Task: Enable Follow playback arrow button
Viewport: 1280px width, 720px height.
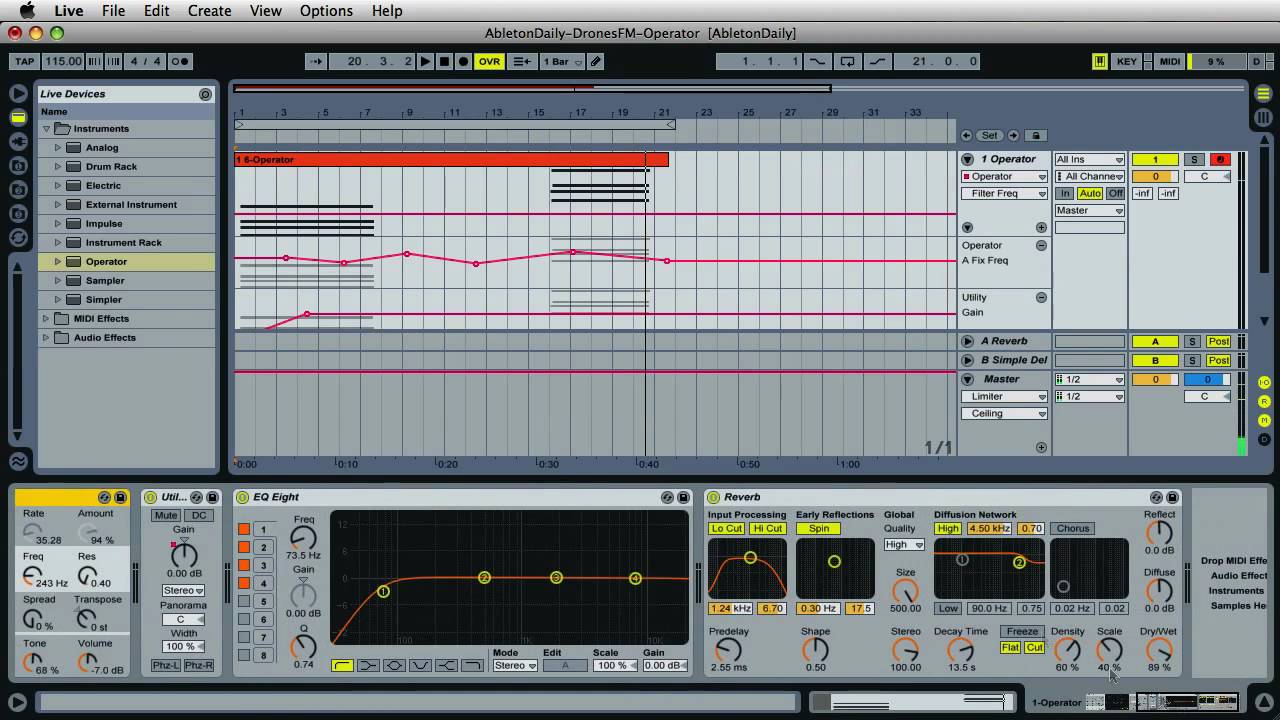Action: (x=316, y=61)
